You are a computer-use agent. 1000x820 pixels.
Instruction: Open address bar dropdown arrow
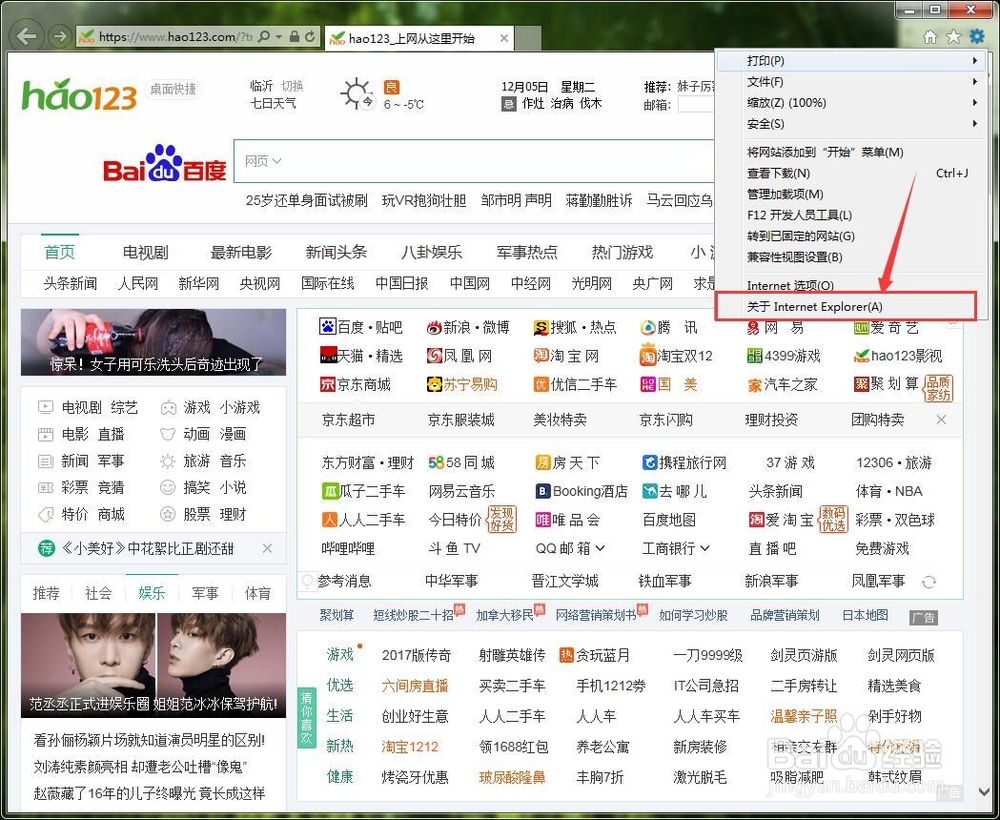point(279,37)
